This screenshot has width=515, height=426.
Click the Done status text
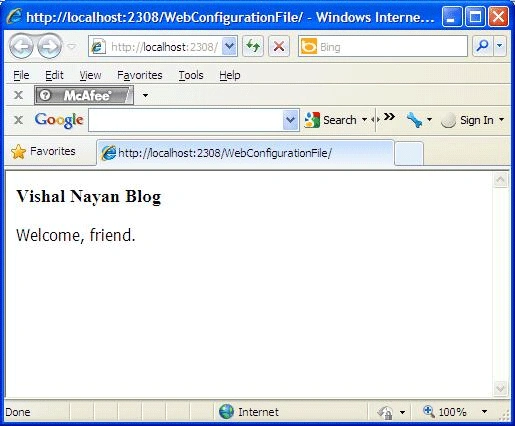tap(18, 412)
